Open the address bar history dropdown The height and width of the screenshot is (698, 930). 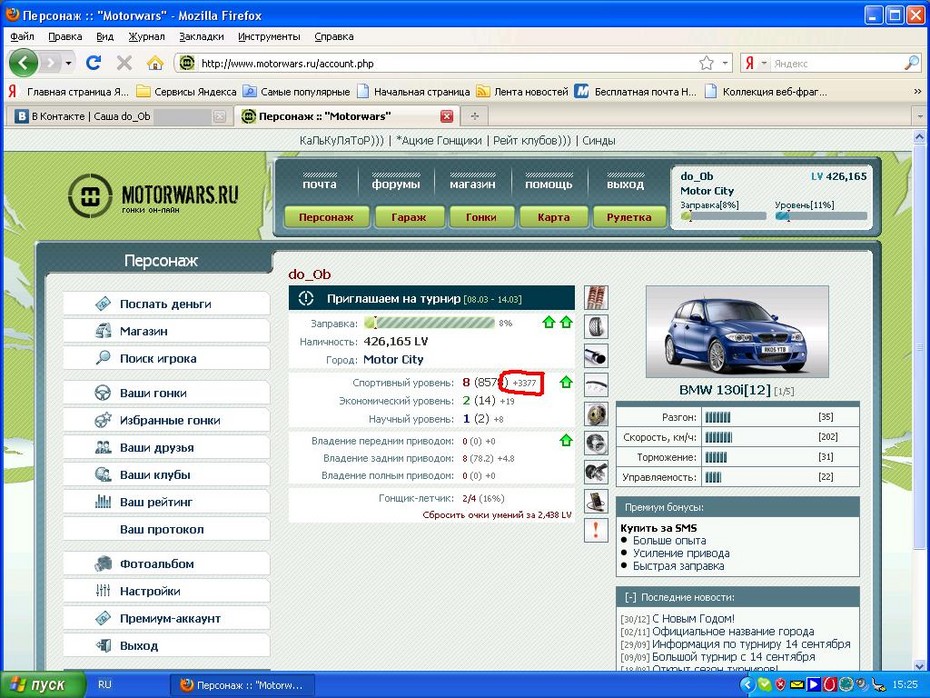(725, 63)
